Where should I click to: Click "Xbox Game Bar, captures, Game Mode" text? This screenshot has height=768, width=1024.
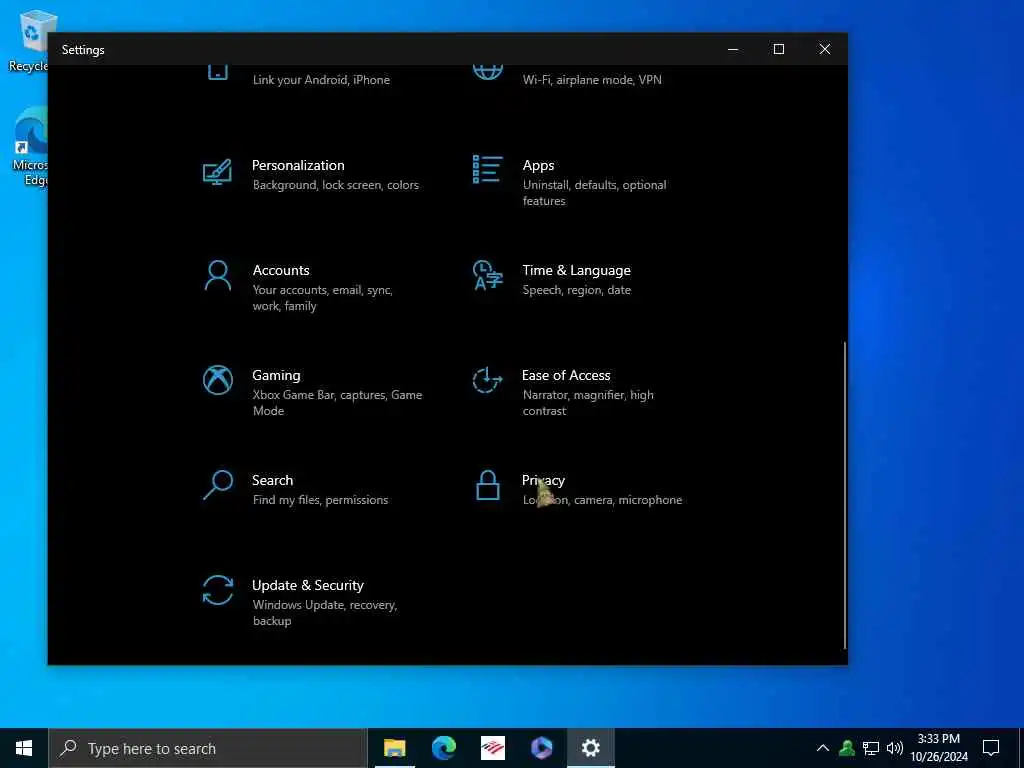pos(337,403)
